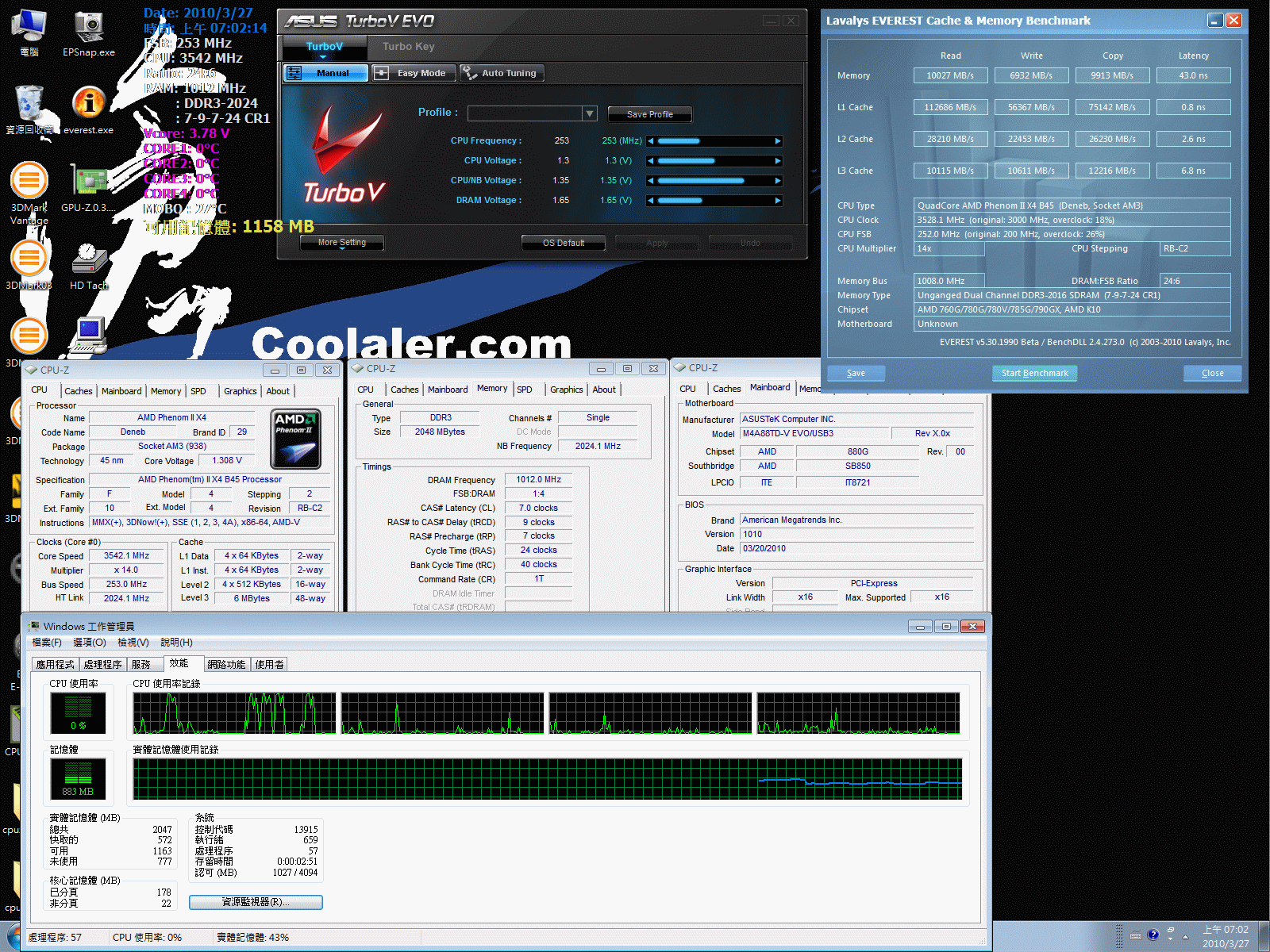Open the 檢視(V) menu in Task Manager
1270x952 pixels.
(133, 643)
